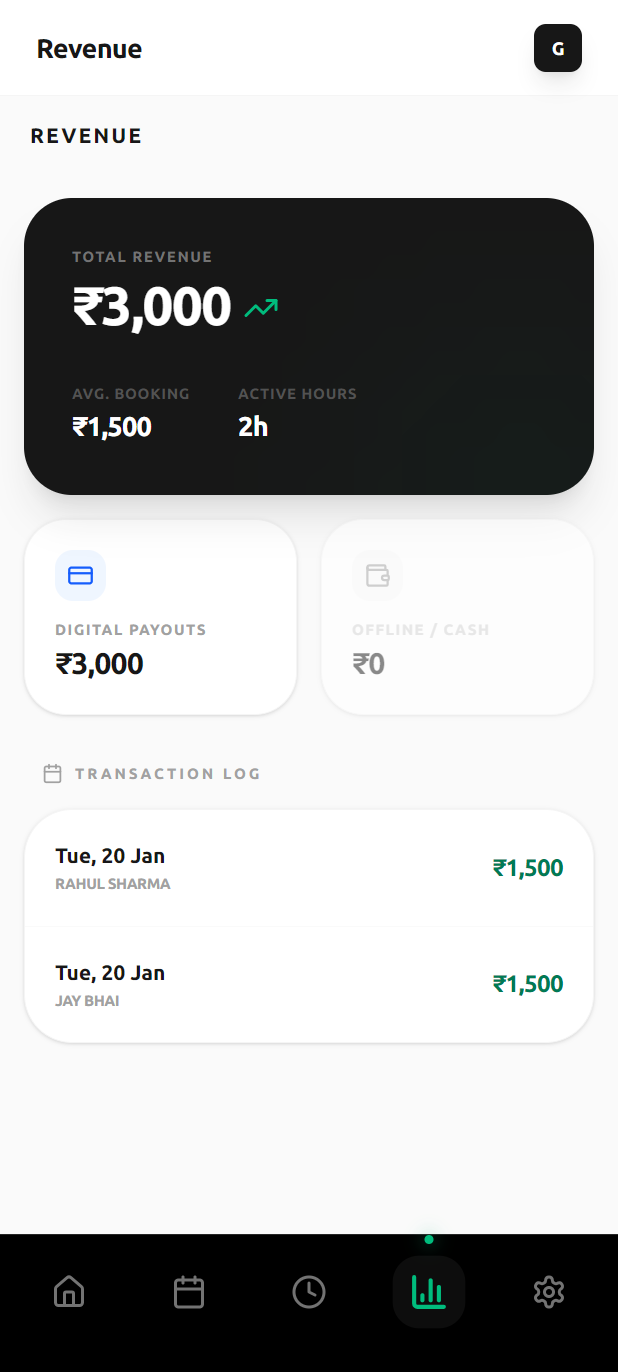Open the Home tab icon
The height and width of the screenshot is (1372, 618).
69,1292
